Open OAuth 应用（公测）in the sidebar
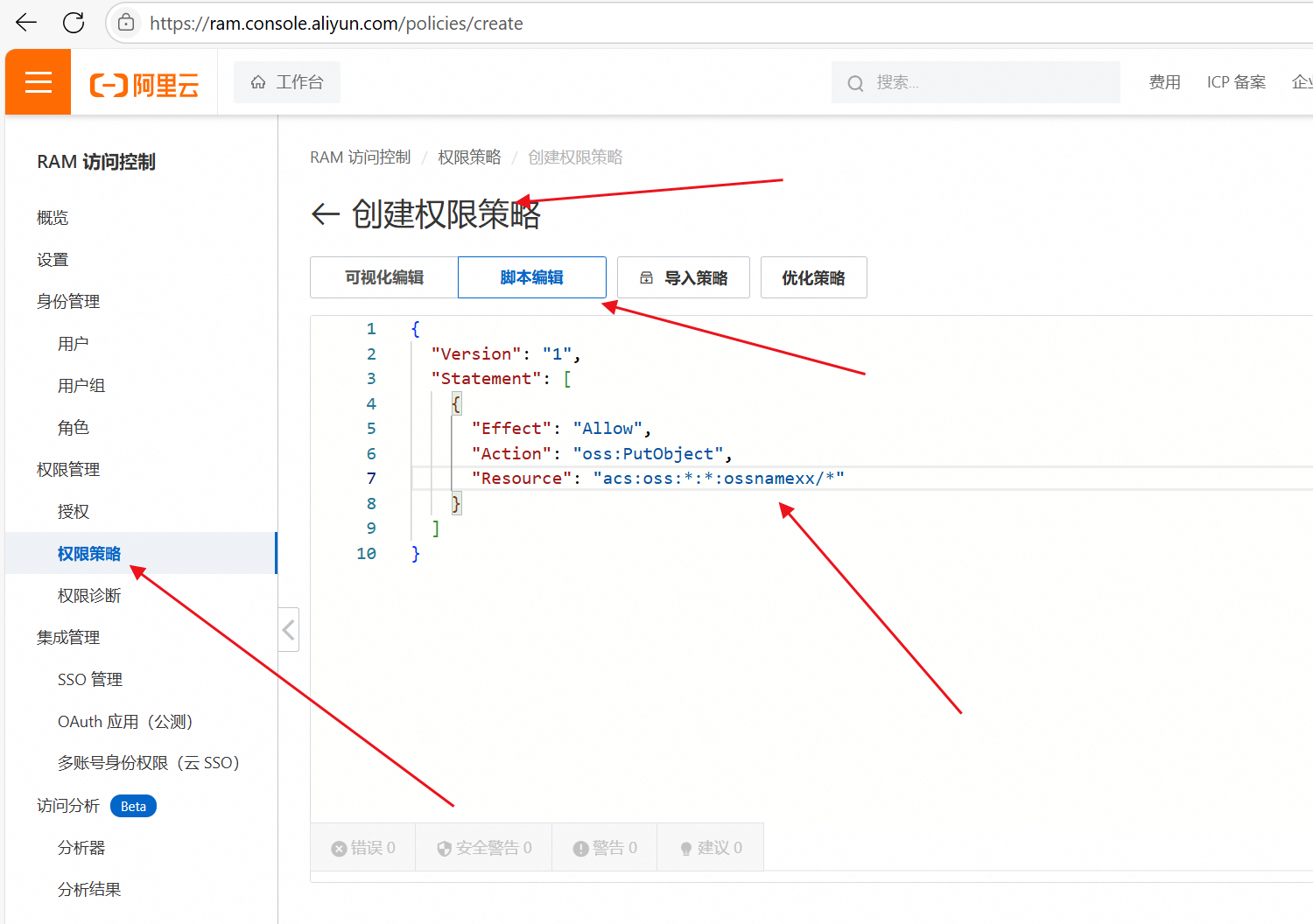Screen dimensions: 1313x924 coord(125,722)
